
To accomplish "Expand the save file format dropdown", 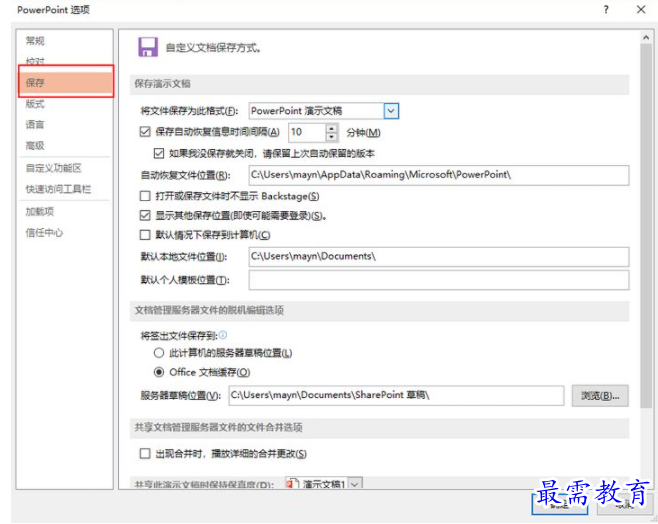I will (x=391, y=111).
